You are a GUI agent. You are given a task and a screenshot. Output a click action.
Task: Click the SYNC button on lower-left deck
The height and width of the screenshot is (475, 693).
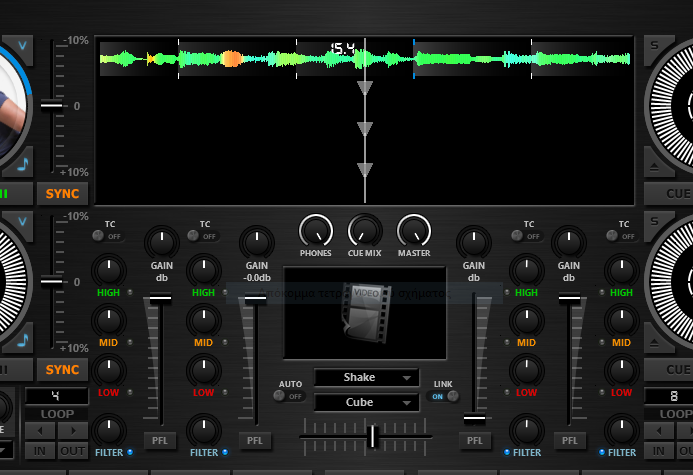(62, 369)
